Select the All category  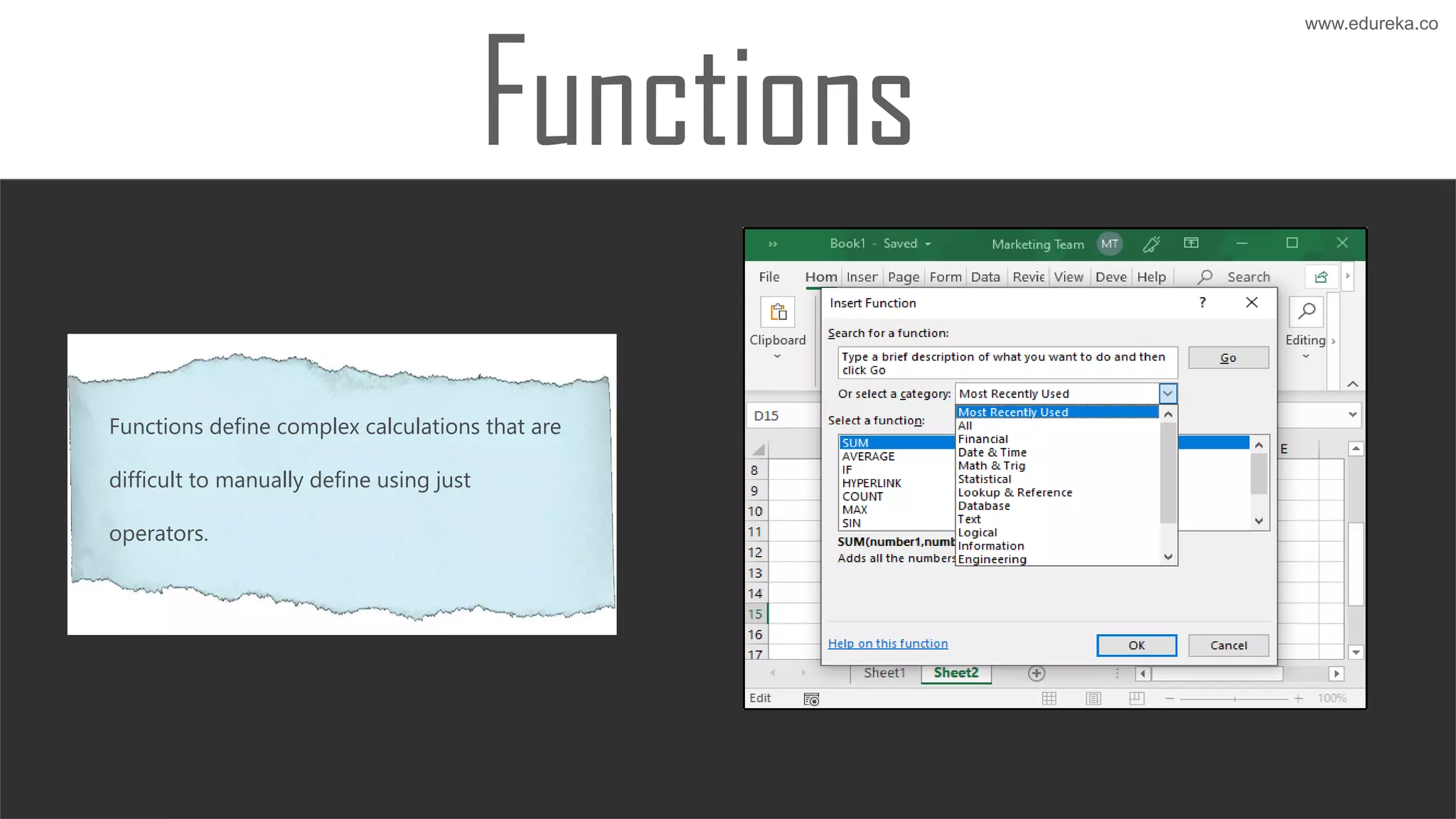(1057, 425)
